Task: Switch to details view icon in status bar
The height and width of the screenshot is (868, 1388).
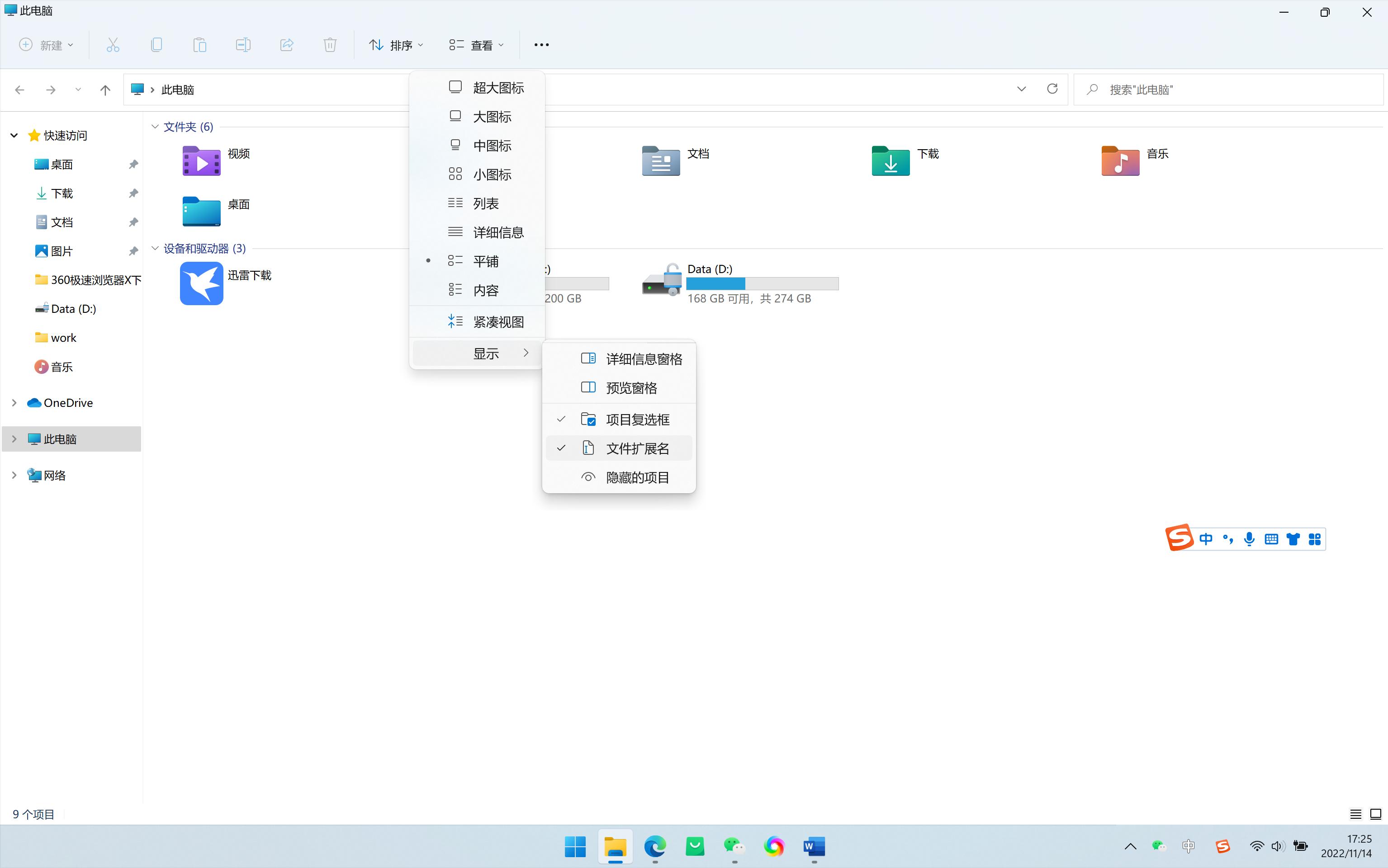Action: 1355,813
